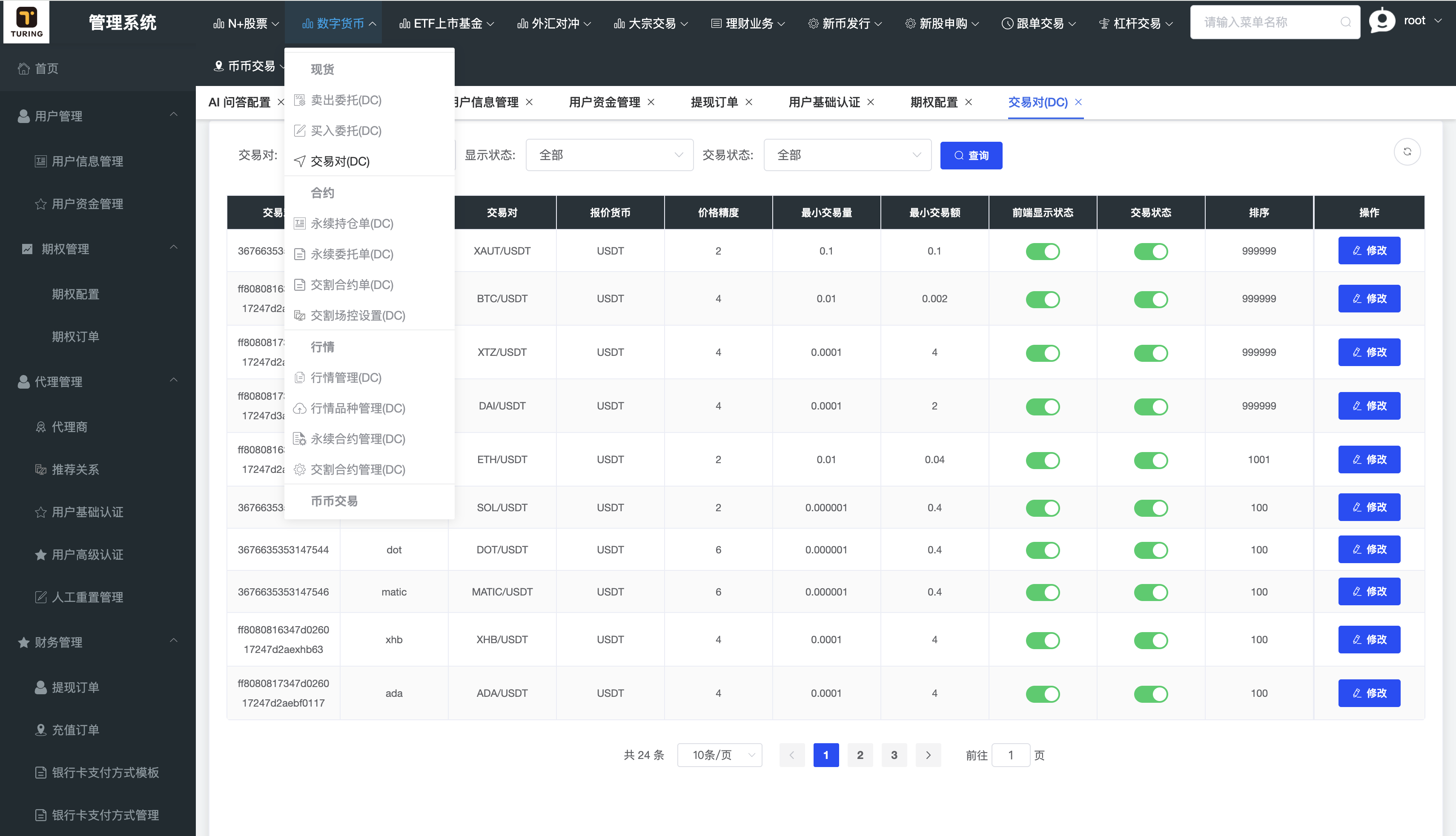Viewport: 1456px width, 836px height.
Task: Click the 提现订单 sidebar icon
Action: point(40,687)
